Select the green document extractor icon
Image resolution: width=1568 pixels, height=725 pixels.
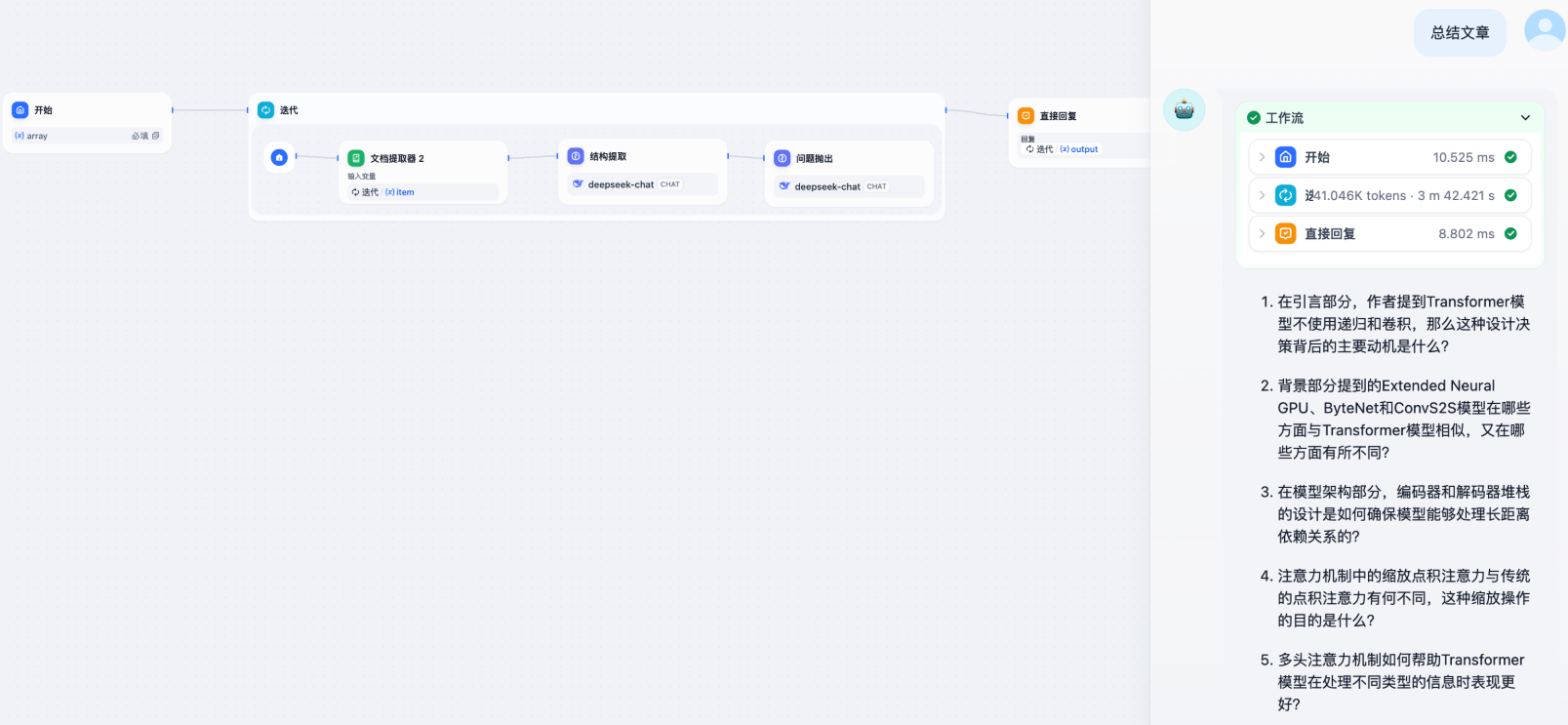coord(356,158)
